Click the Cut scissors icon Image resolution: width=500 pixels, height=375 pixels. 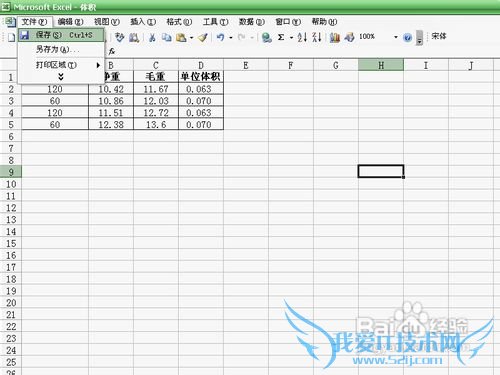click(152, 37)
